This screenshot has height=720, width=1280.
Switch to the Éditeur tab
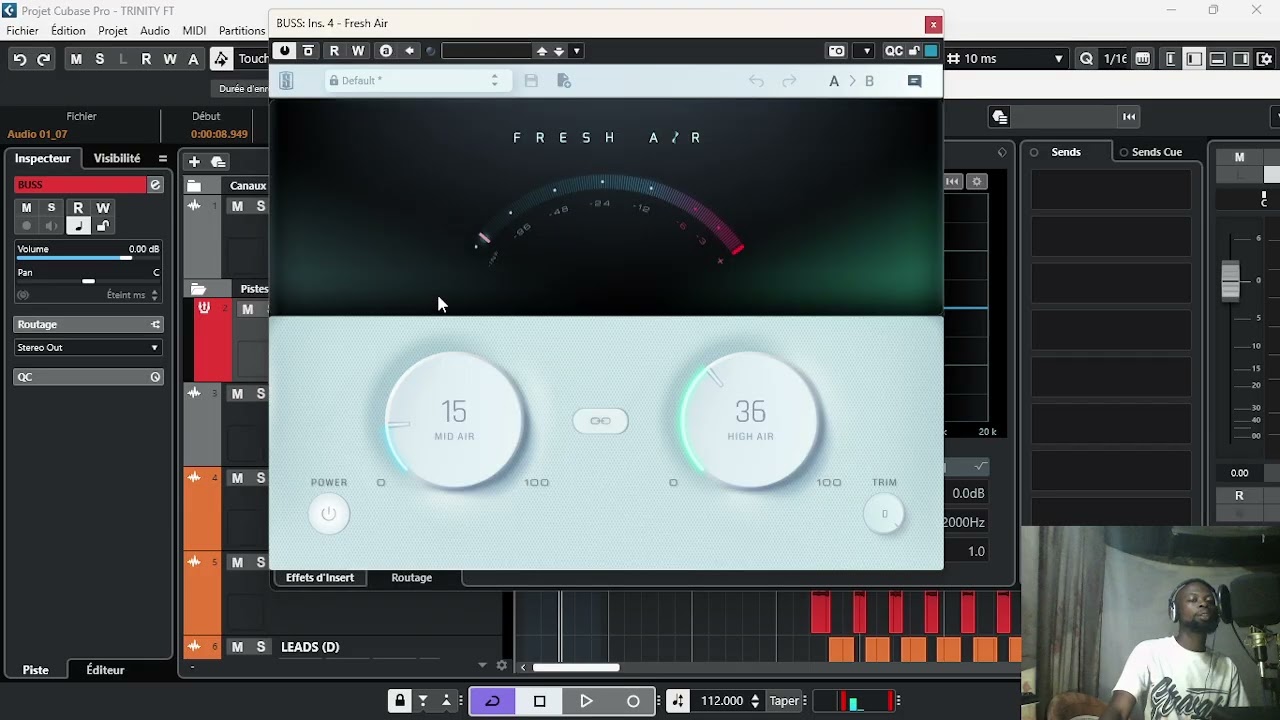click(105, 670)
